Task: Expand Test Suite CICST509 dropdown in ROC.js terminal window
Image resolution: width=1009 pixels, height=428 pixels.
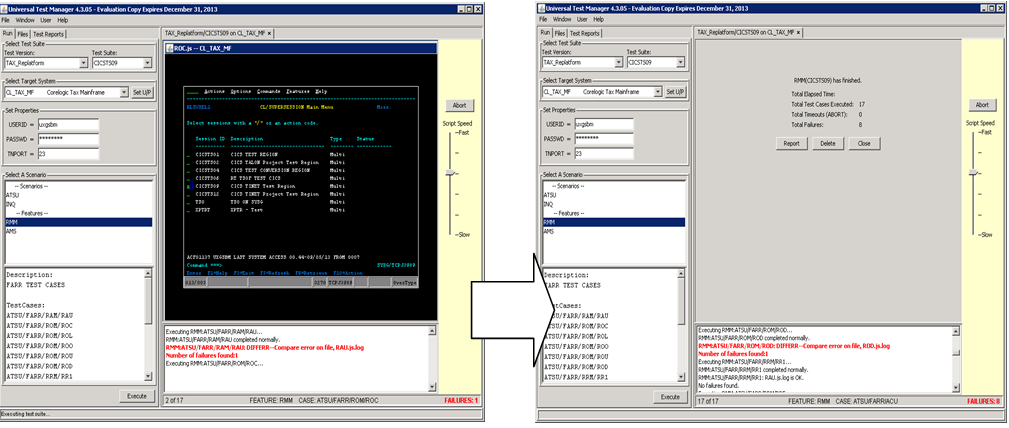Action: 147,63
